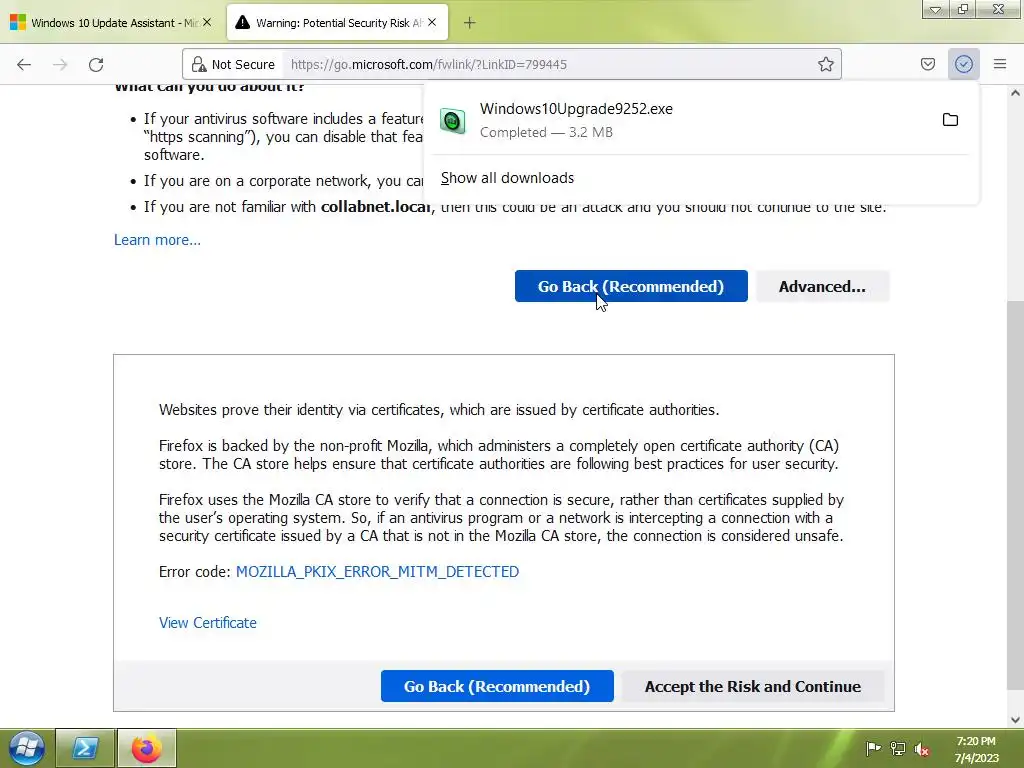Open Action Center flag tray icon
1024x768 pixels.
point(873,748)
